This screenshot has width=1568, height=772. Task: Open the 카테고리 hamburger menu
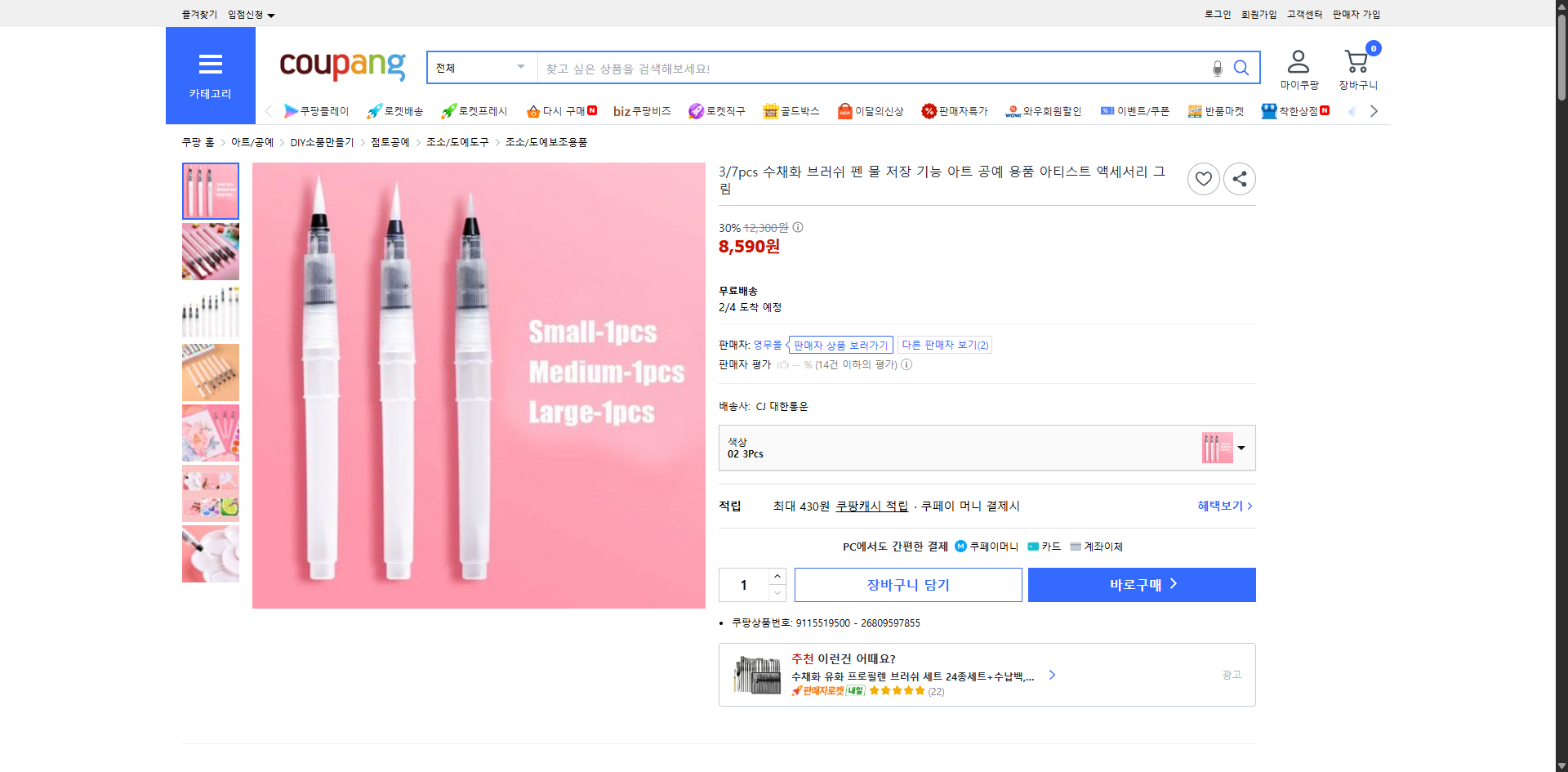pos(210,65)
